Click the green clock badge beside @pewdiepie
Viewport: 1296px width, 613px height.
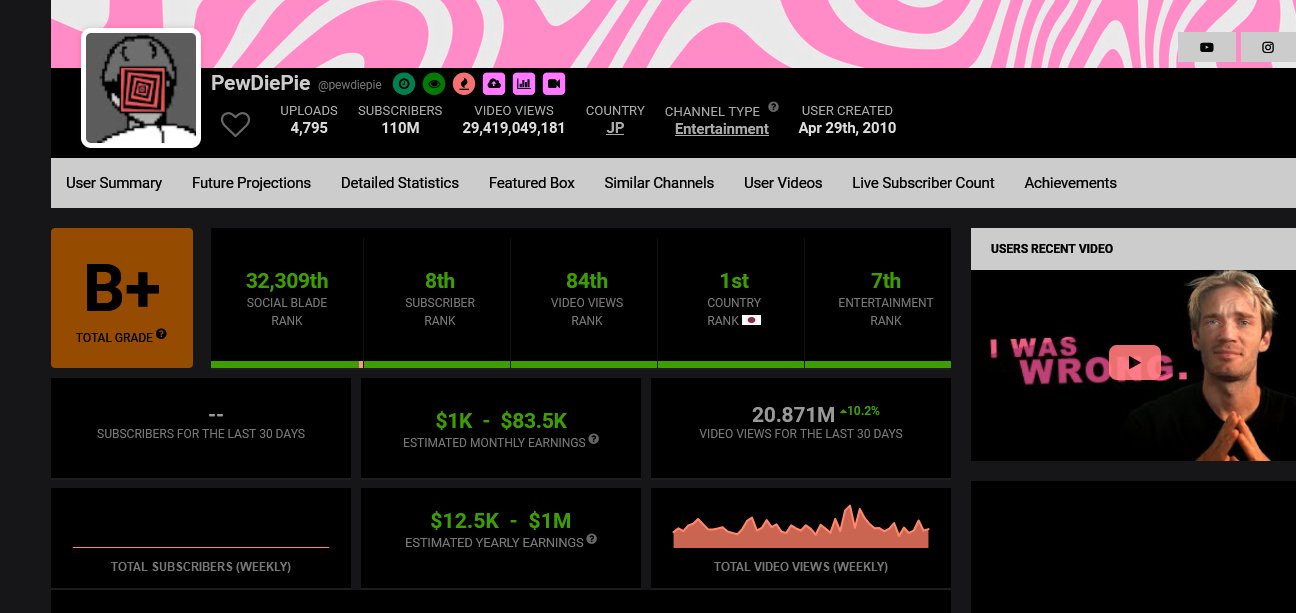404,84
